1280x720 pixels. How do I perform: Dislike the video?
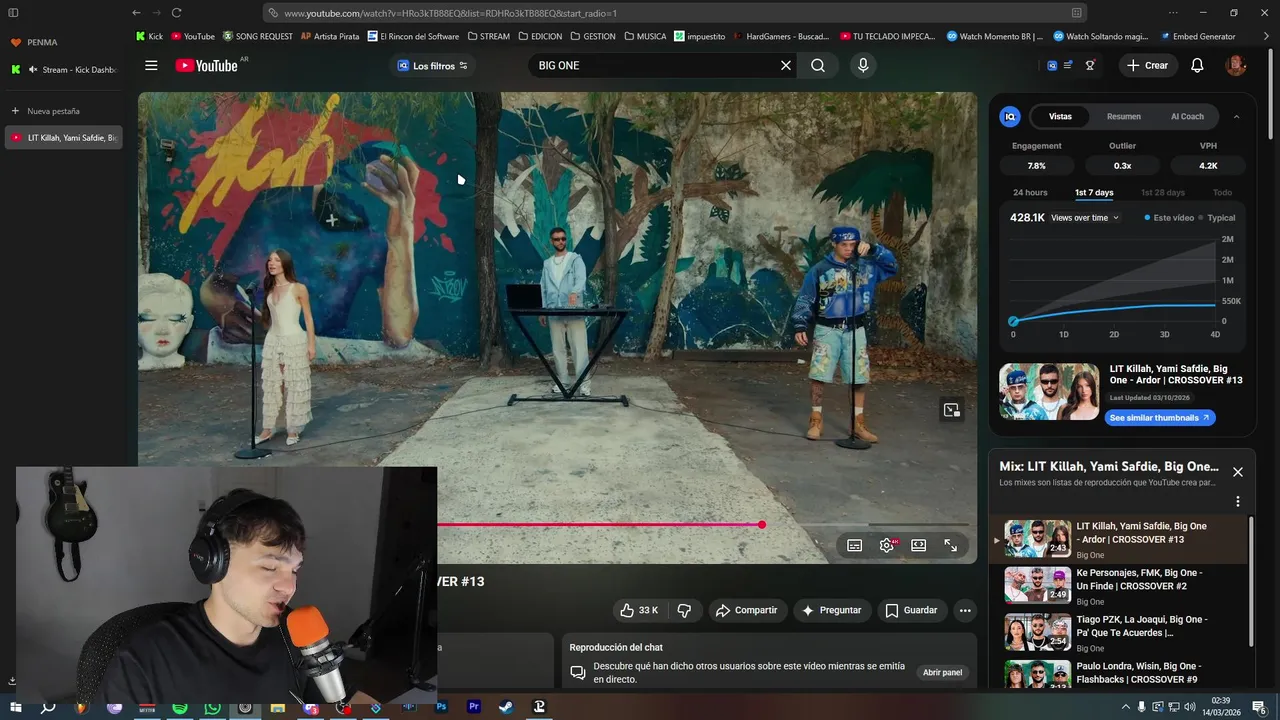[684, 610]
